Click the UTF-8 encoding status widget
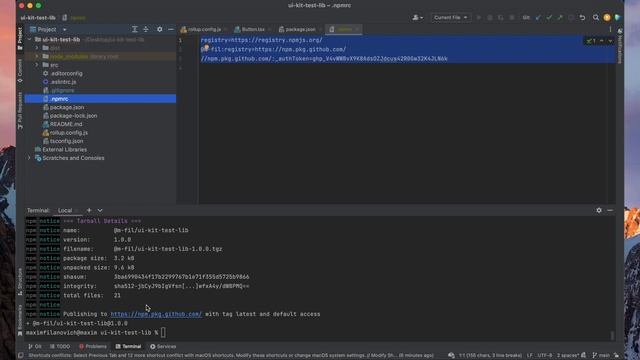 pos(544,356)
